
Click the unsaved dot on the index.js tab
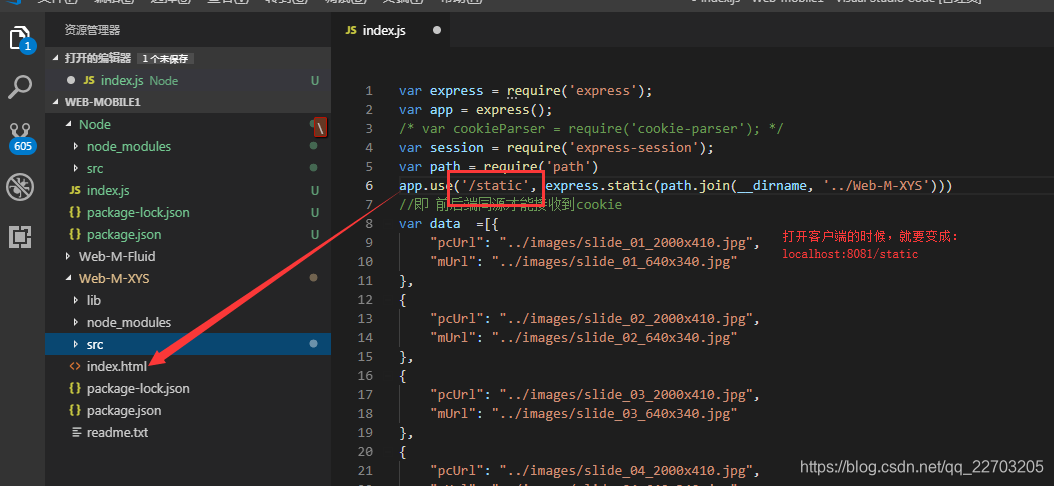point(437,30)
